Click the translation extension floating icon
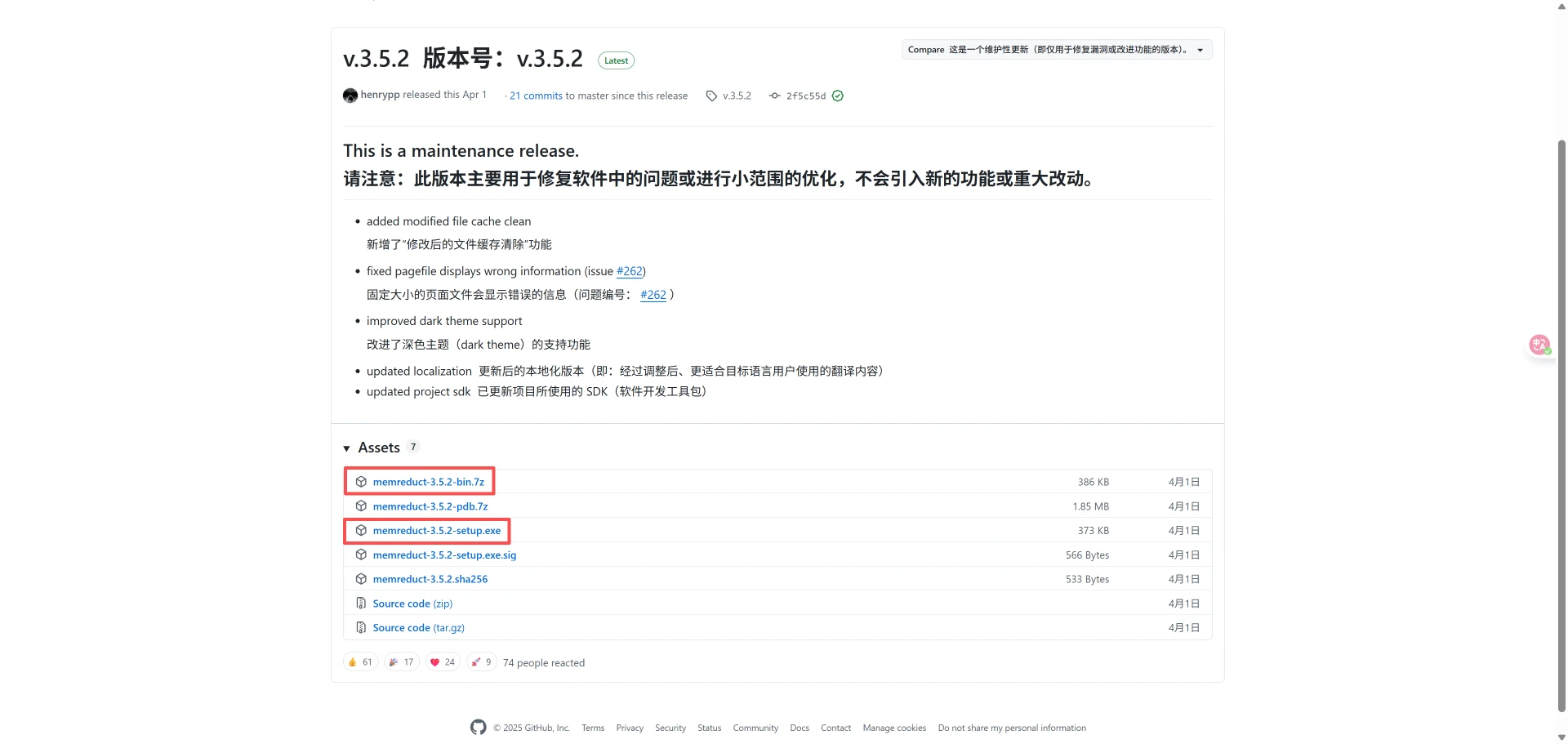Viewport: 1568px width, 744px height. click(x=1540, y=345)
